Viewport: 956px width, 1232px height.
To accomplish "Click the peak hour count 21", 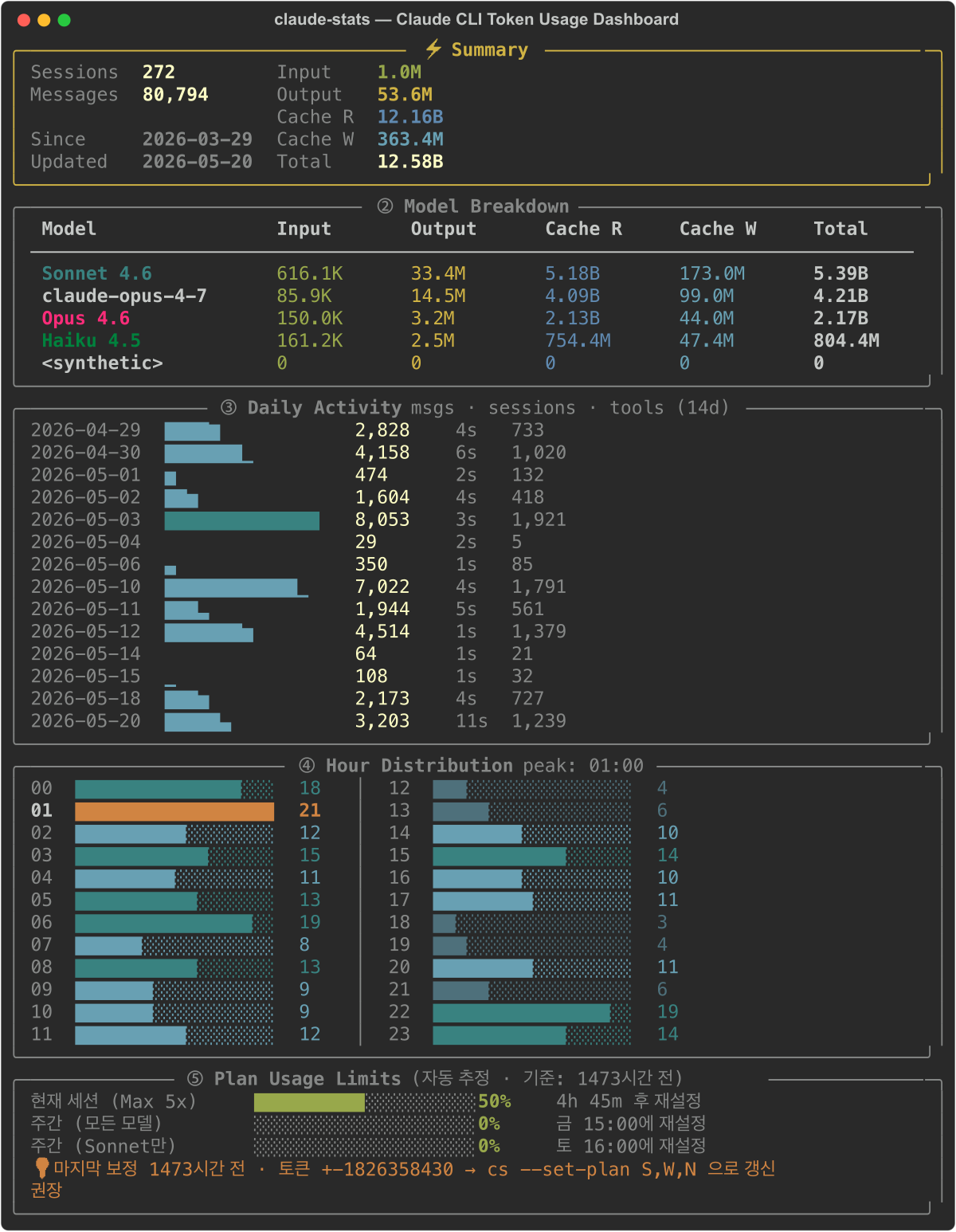I will tap(310, 810).
